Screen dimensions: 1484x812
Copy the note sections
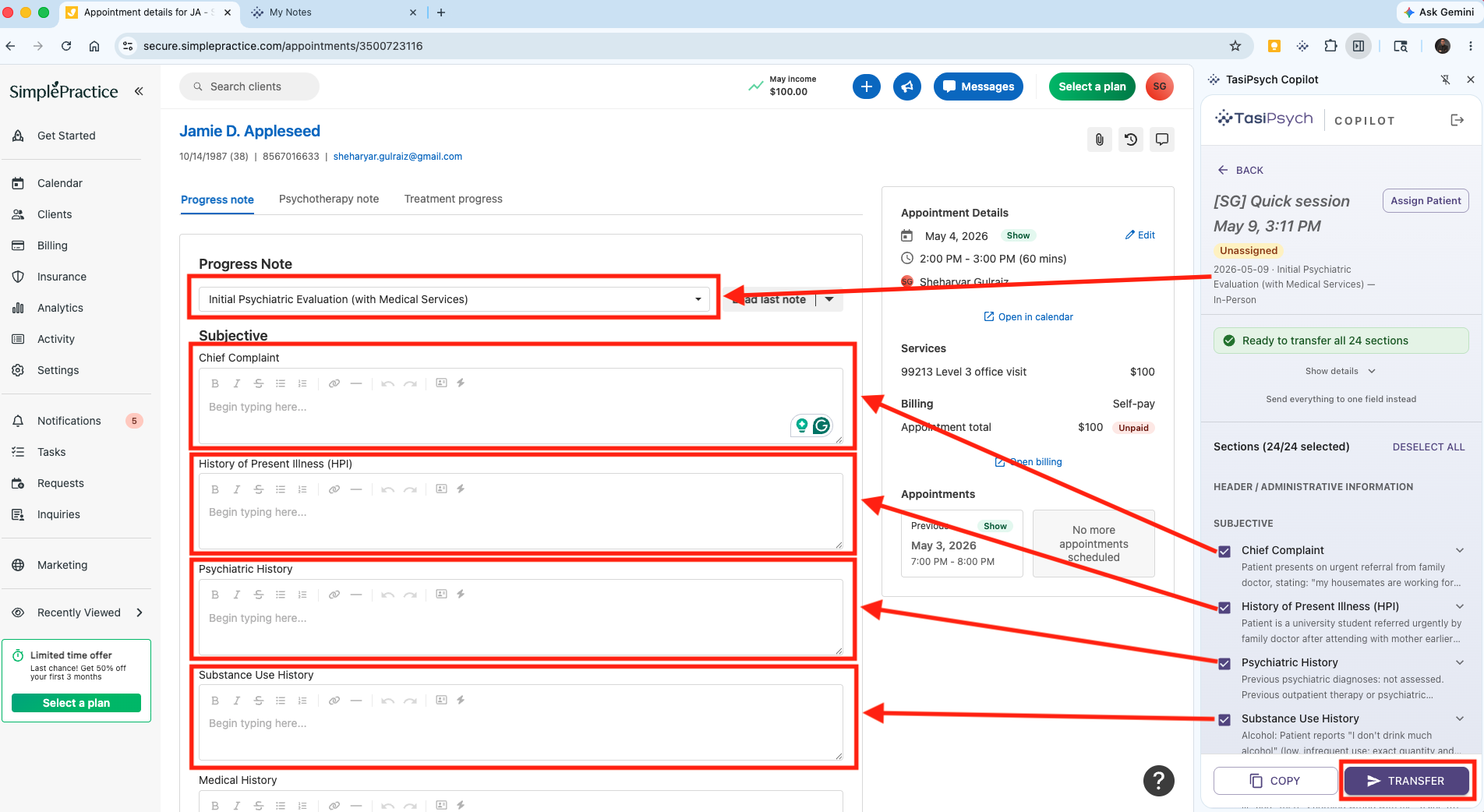pos(1275,781)
